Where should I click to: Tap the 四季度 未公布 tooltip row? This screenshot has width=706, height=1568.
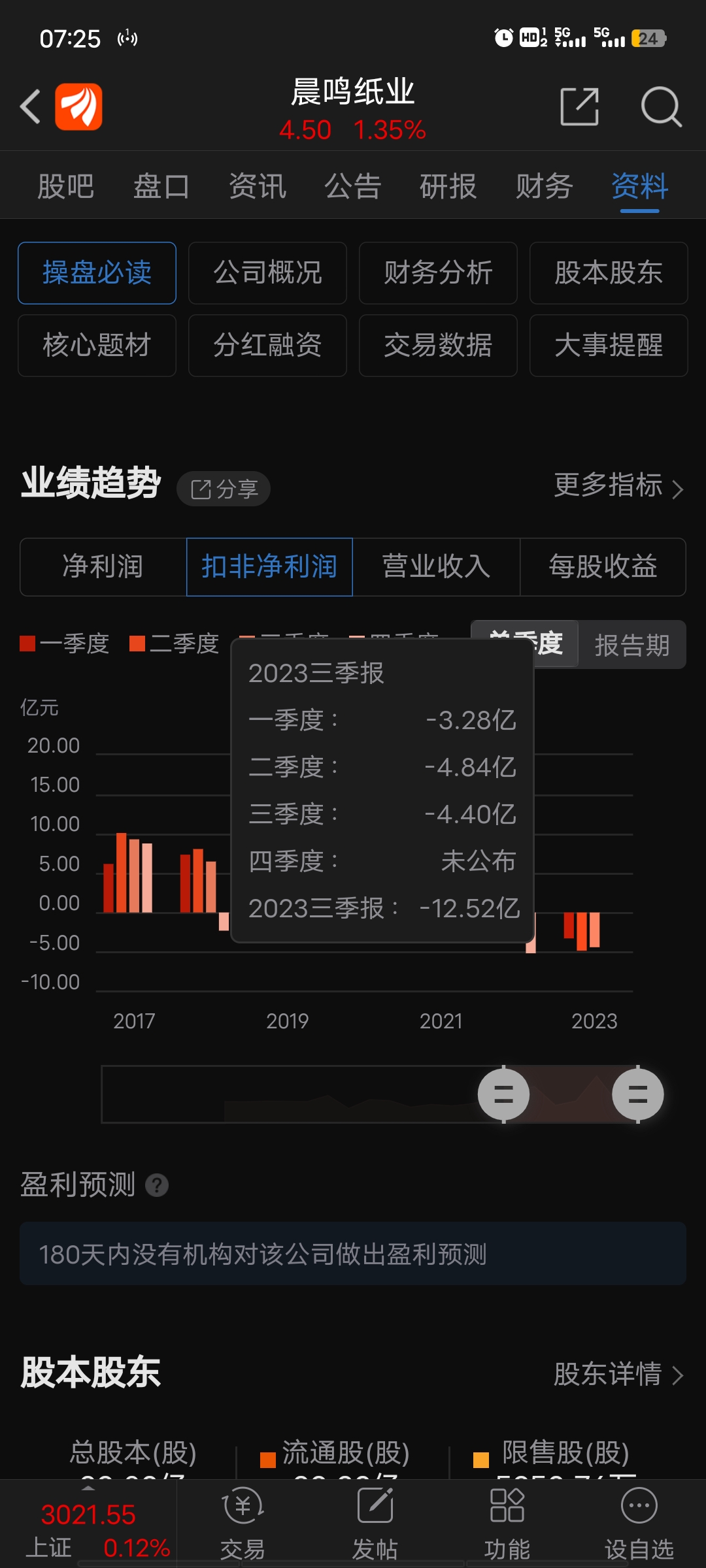coord(382,861)
